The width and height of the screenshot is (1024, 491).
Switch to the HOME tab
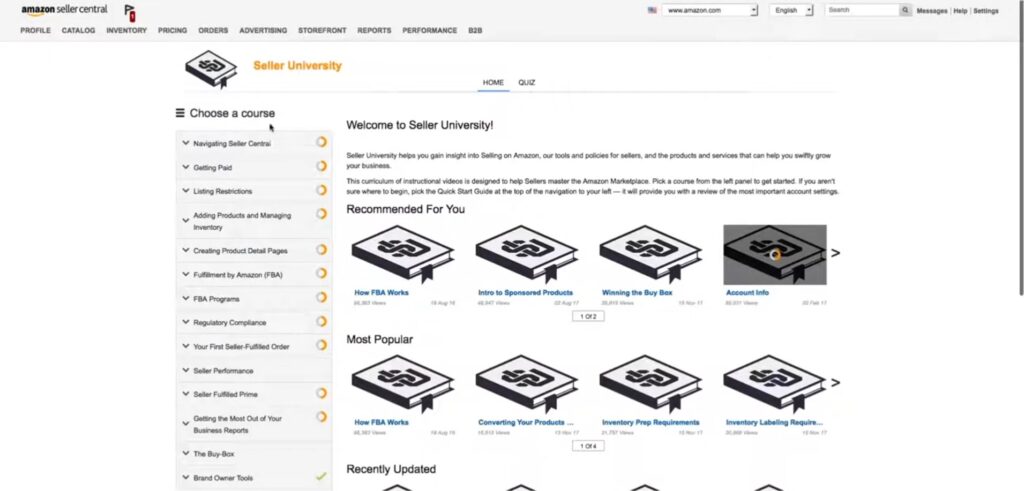click(493, 83)
